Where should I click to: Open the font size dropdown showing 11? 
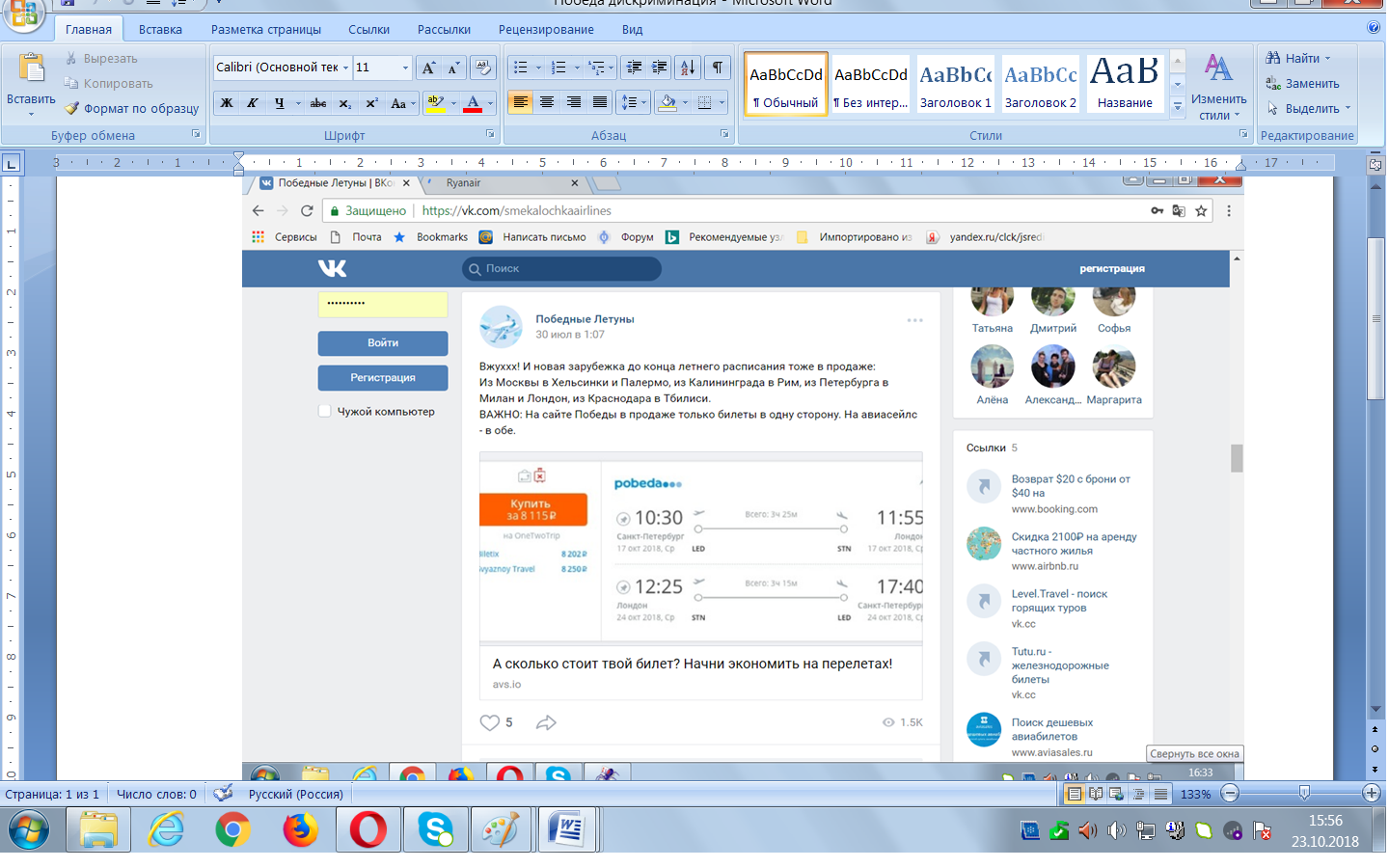pos(405,68)
